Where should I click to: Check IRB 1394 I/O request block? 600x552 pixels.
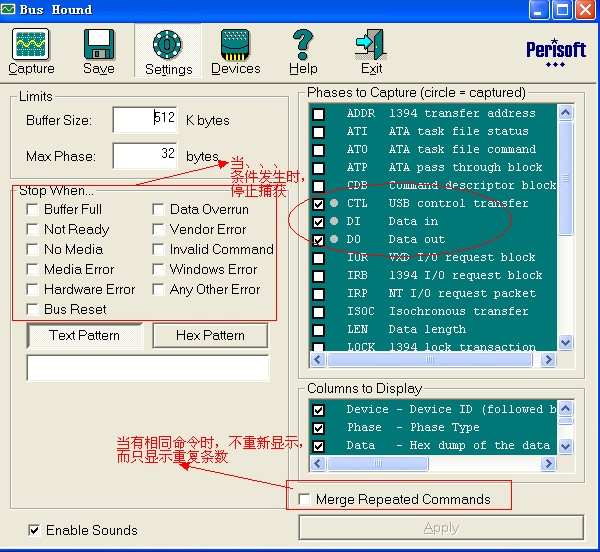tap(318, 276)
